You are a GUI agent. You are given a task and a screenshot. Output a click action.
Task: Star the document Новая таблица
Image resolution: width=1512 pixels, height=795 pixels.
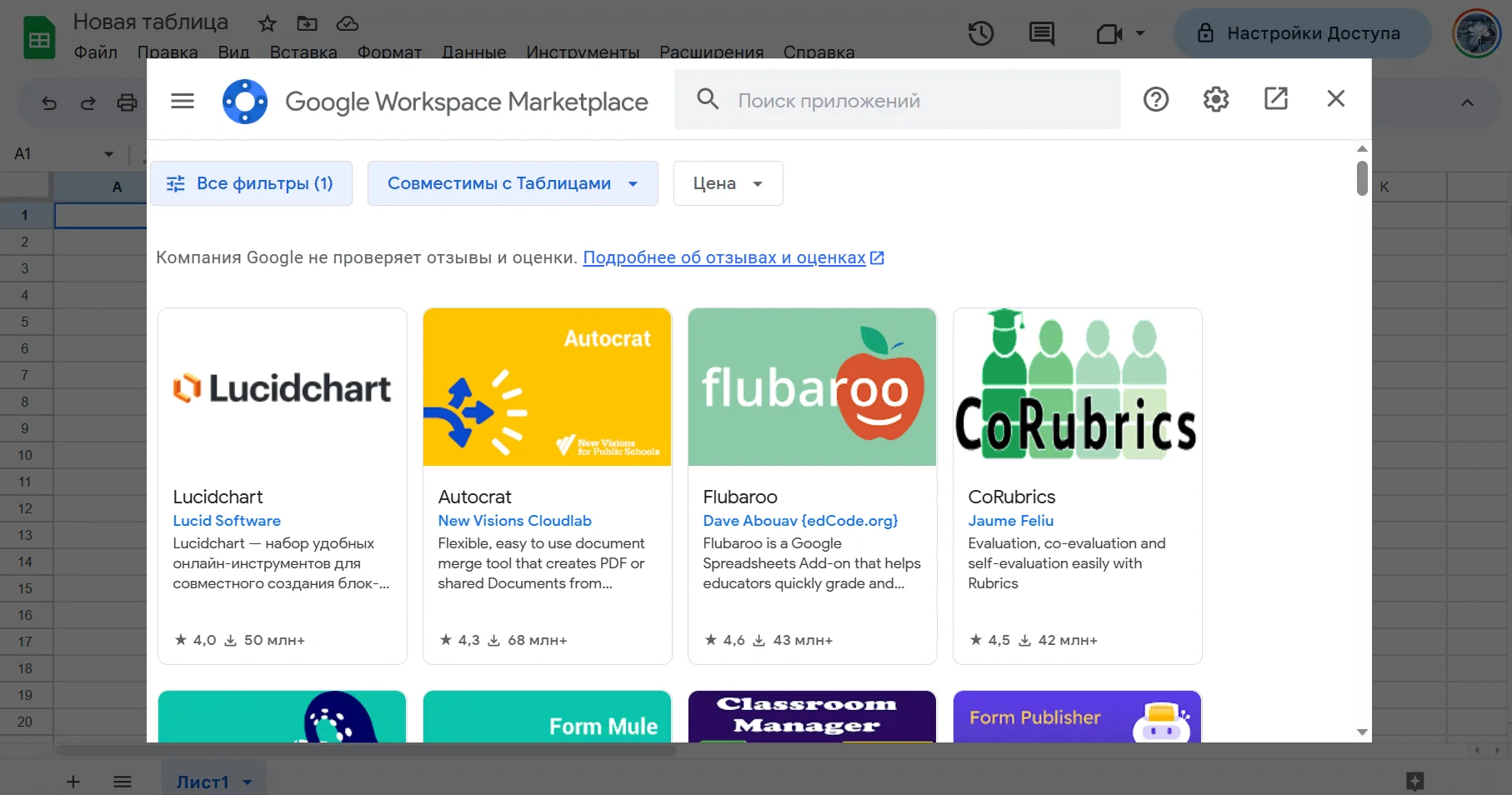point(267,23)
